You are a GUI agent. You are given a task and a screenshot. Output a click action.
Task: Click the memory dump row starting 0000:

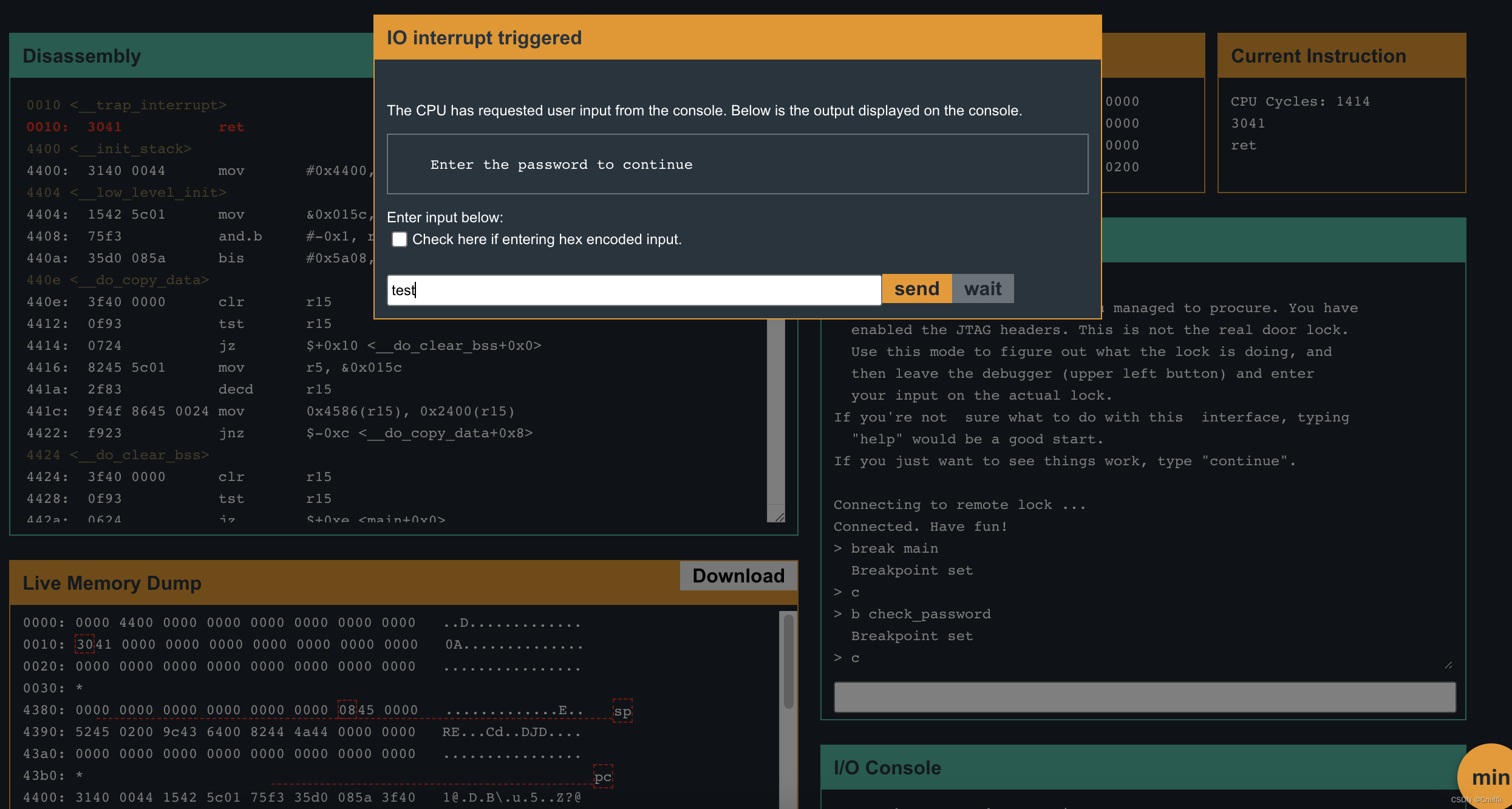[302, 623]
